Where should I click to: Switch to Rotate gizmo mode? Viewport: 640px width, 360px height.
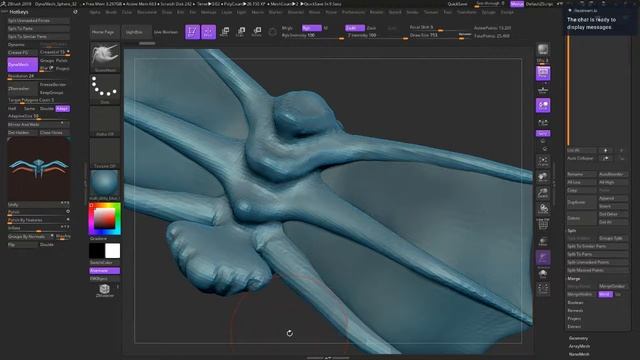(256, 31)
